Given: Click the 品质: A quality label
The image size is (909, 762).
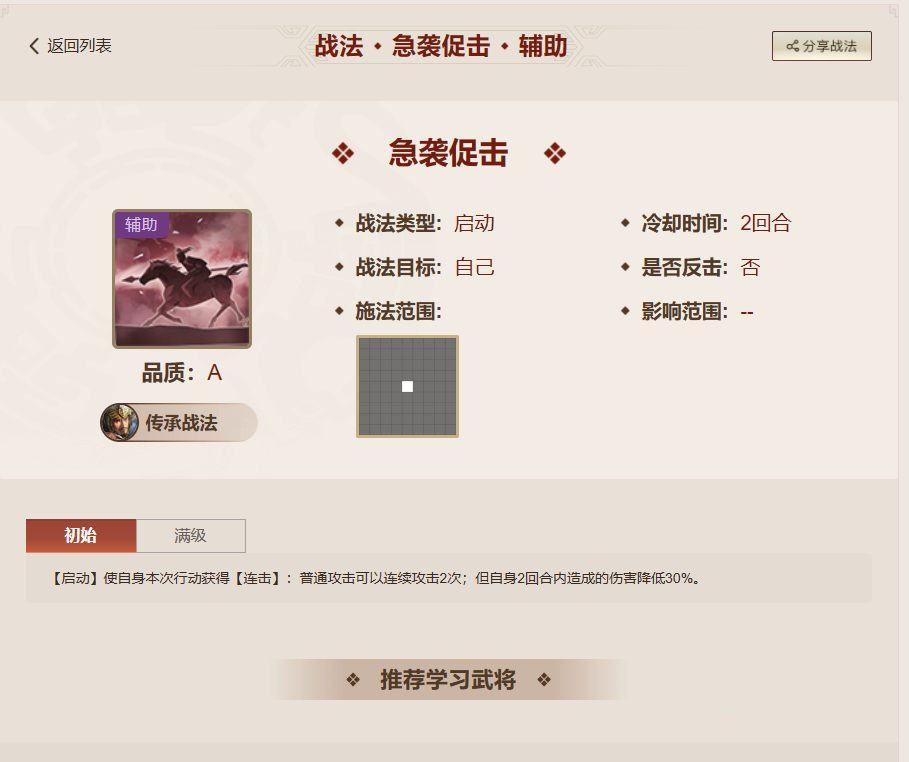Looking at the screenshot, I should pos(182,373).
